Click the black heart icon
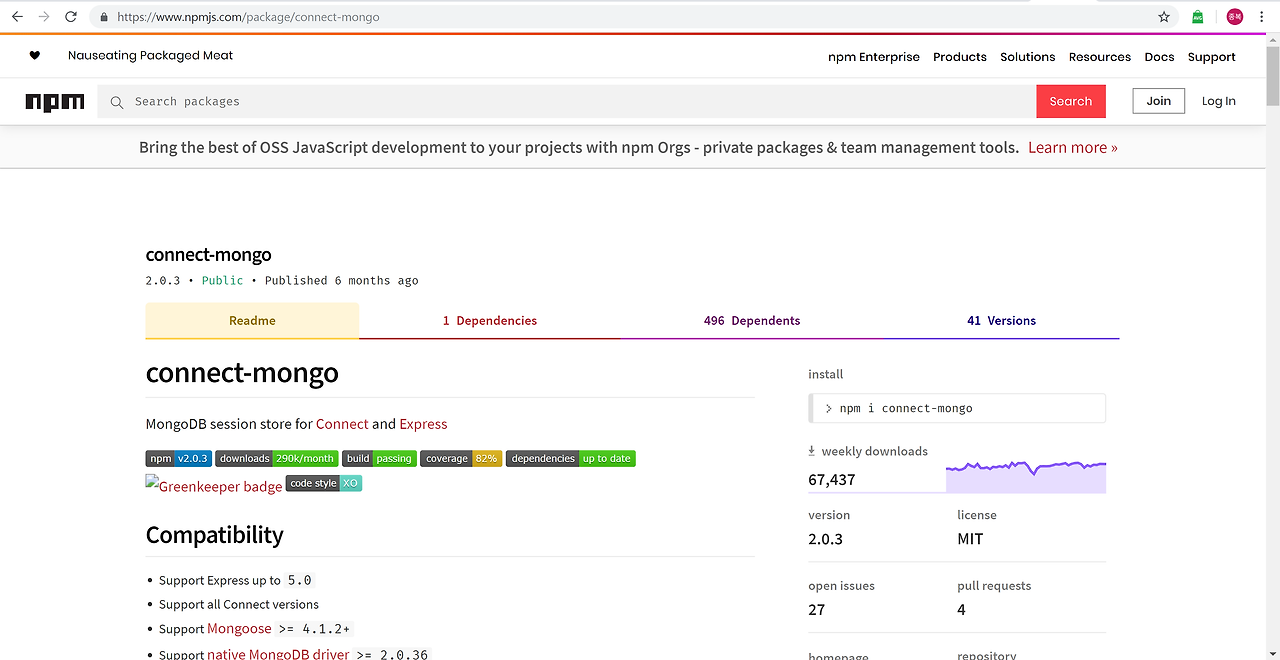 point(35,56)
